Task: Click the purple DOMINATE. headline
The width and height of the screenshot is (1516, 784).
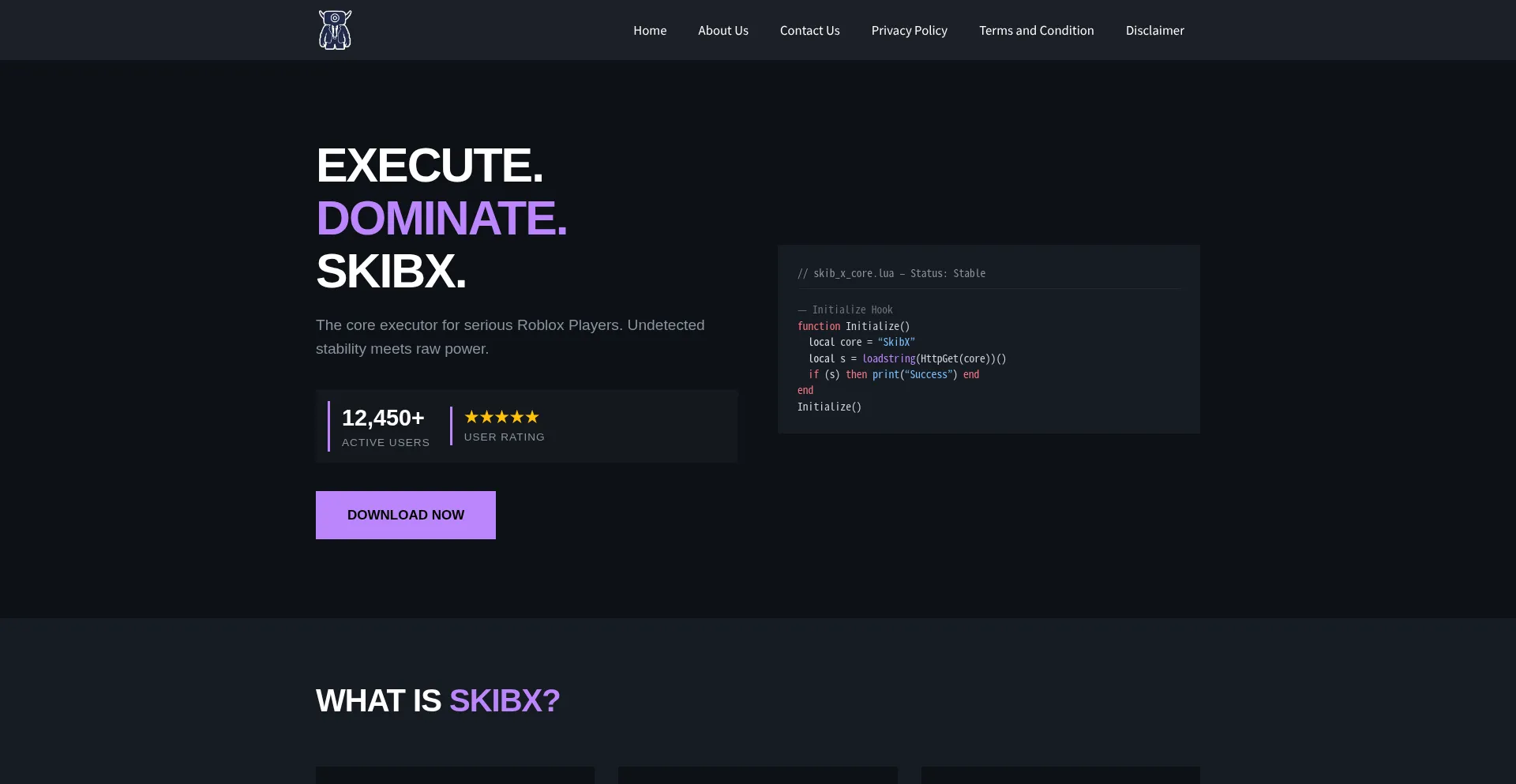Action: coord(441,218)
